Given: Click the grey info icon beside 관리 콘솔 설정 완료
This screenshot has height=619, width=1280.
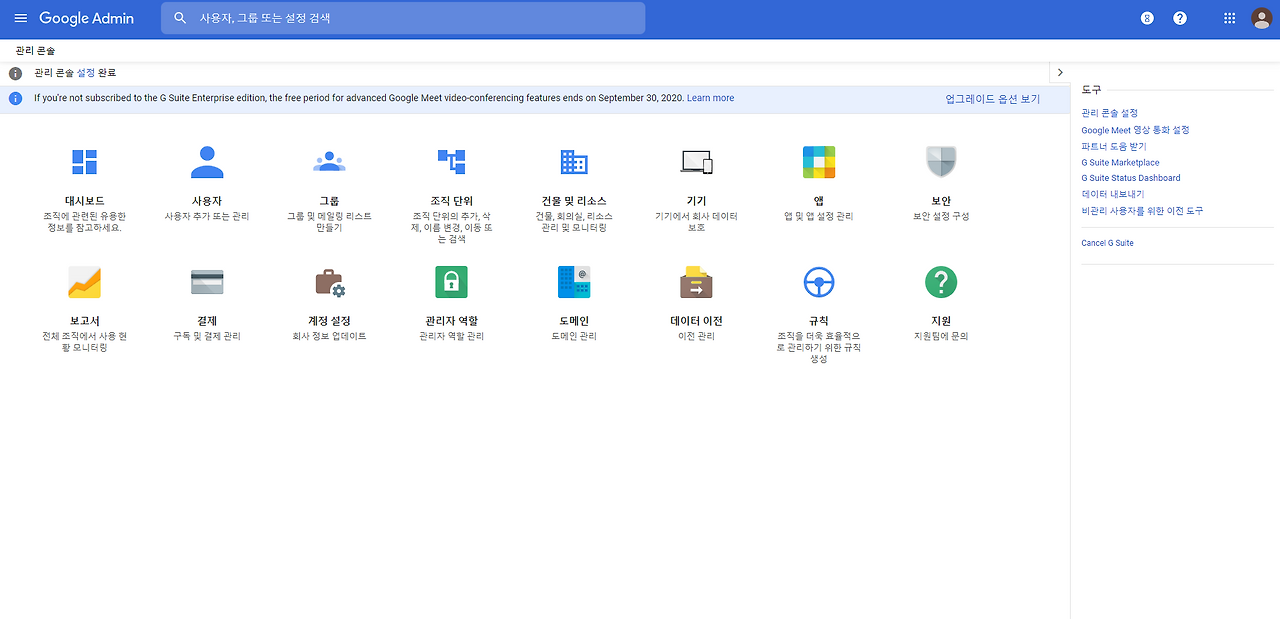Looking at the screenshot, I should tap(15, 73).
